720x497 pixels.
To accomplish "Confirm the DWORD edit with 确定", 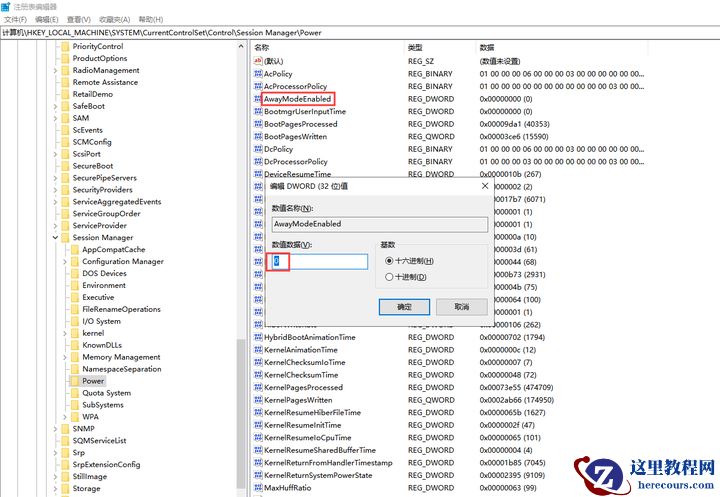I will 404,307.
